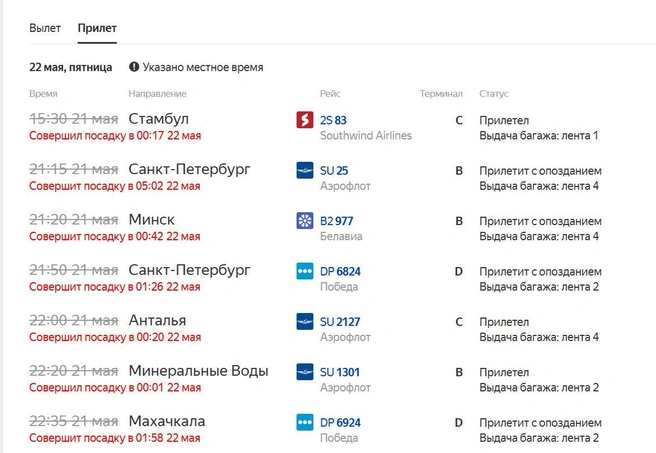
Task: Open flight link SU 25
Action: (334, 171)
